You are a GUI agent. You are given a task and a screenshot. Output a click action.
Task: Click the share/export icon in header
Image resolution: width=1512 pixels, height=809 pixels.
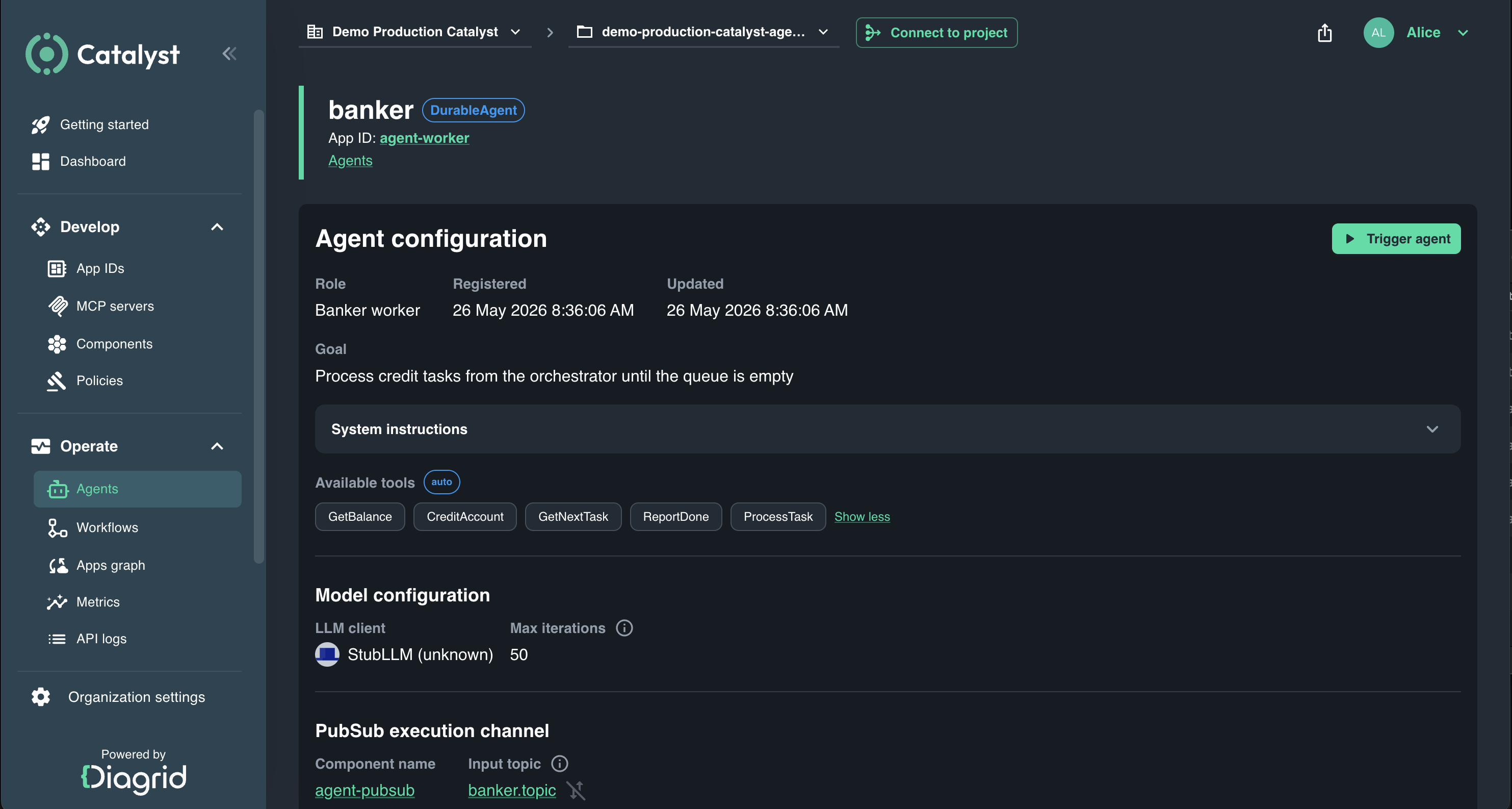coord(1325,33)
